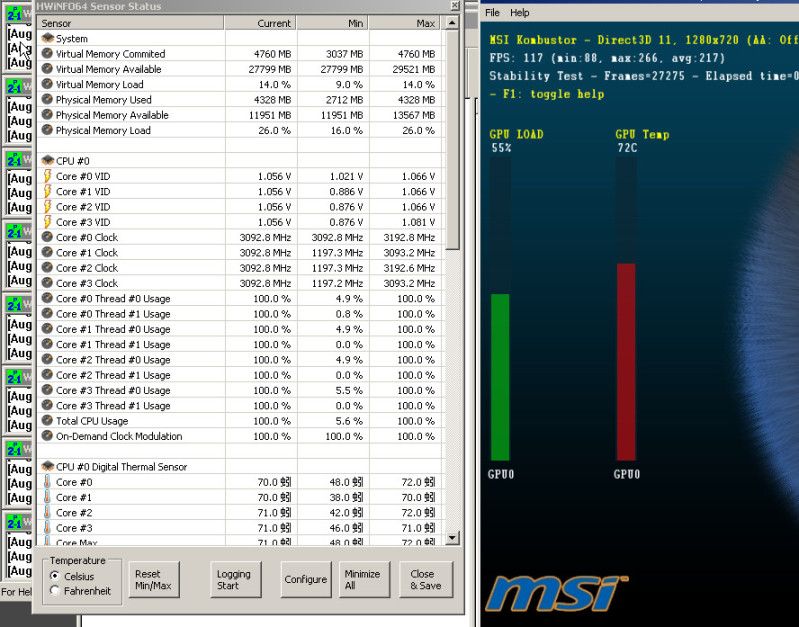The height and width of the screenshot is (627, 799).
Task: Click the Core #3 Thread #0 Usage label
Action: 113,390
